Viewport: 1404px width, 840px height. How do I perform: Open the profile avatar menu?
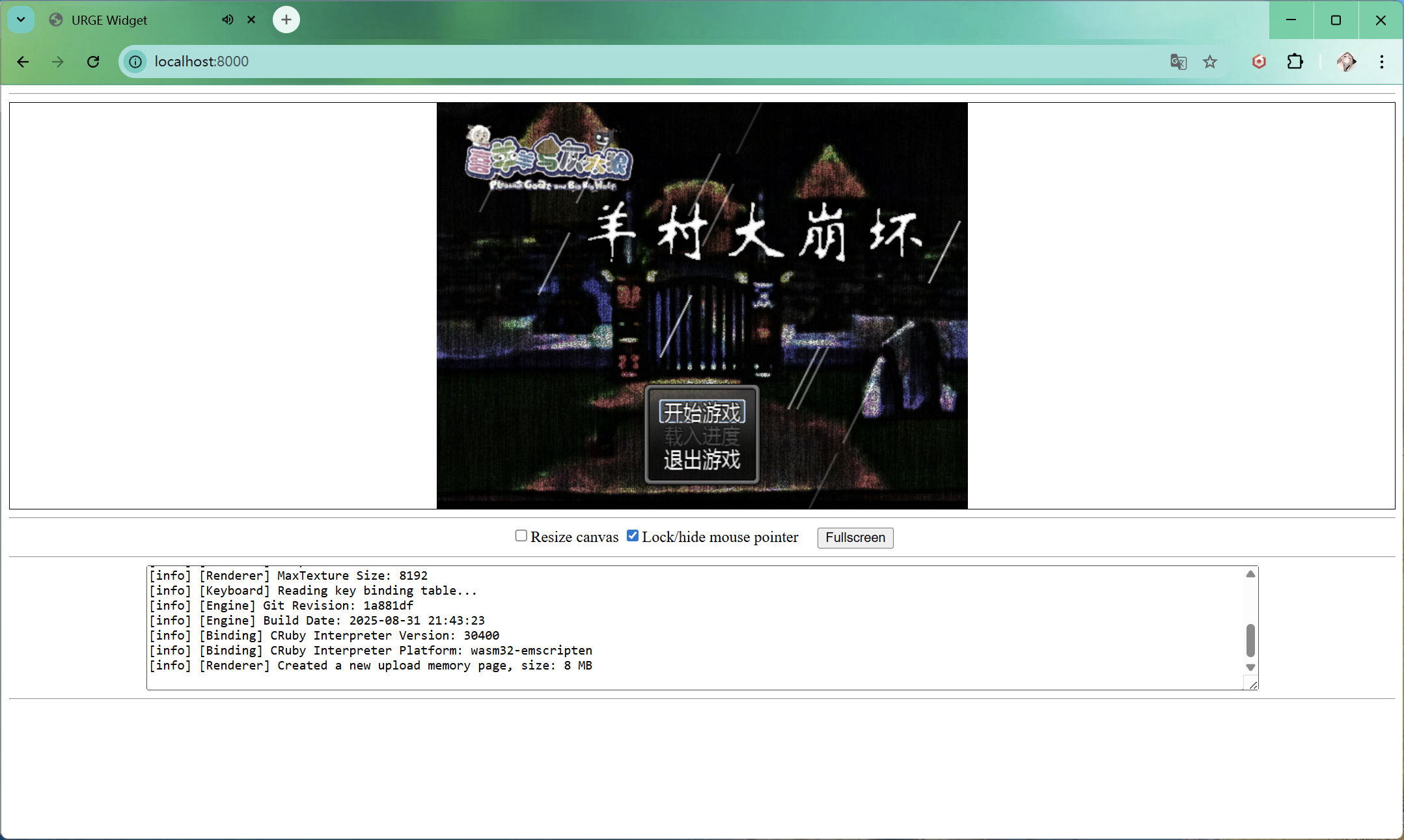pos(1346,62)
